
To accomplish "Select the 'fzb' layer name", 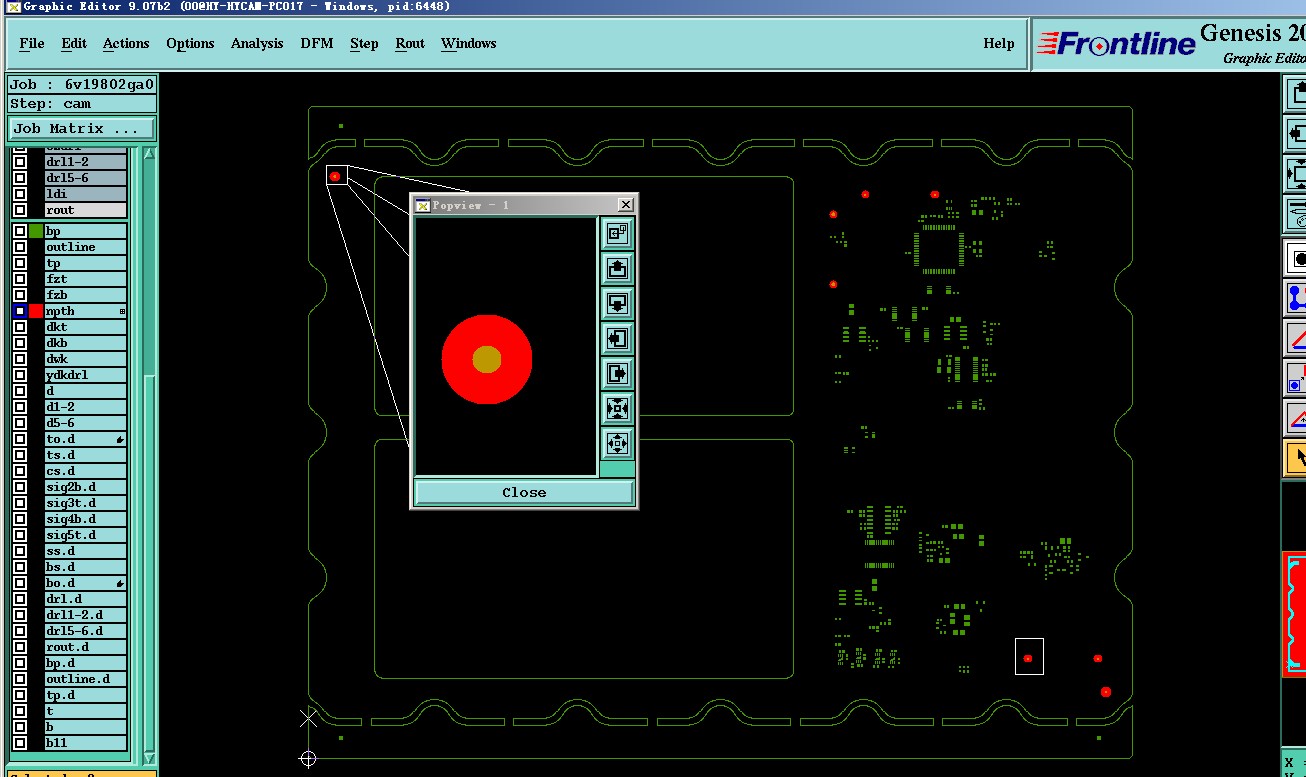I will point(86,295).
